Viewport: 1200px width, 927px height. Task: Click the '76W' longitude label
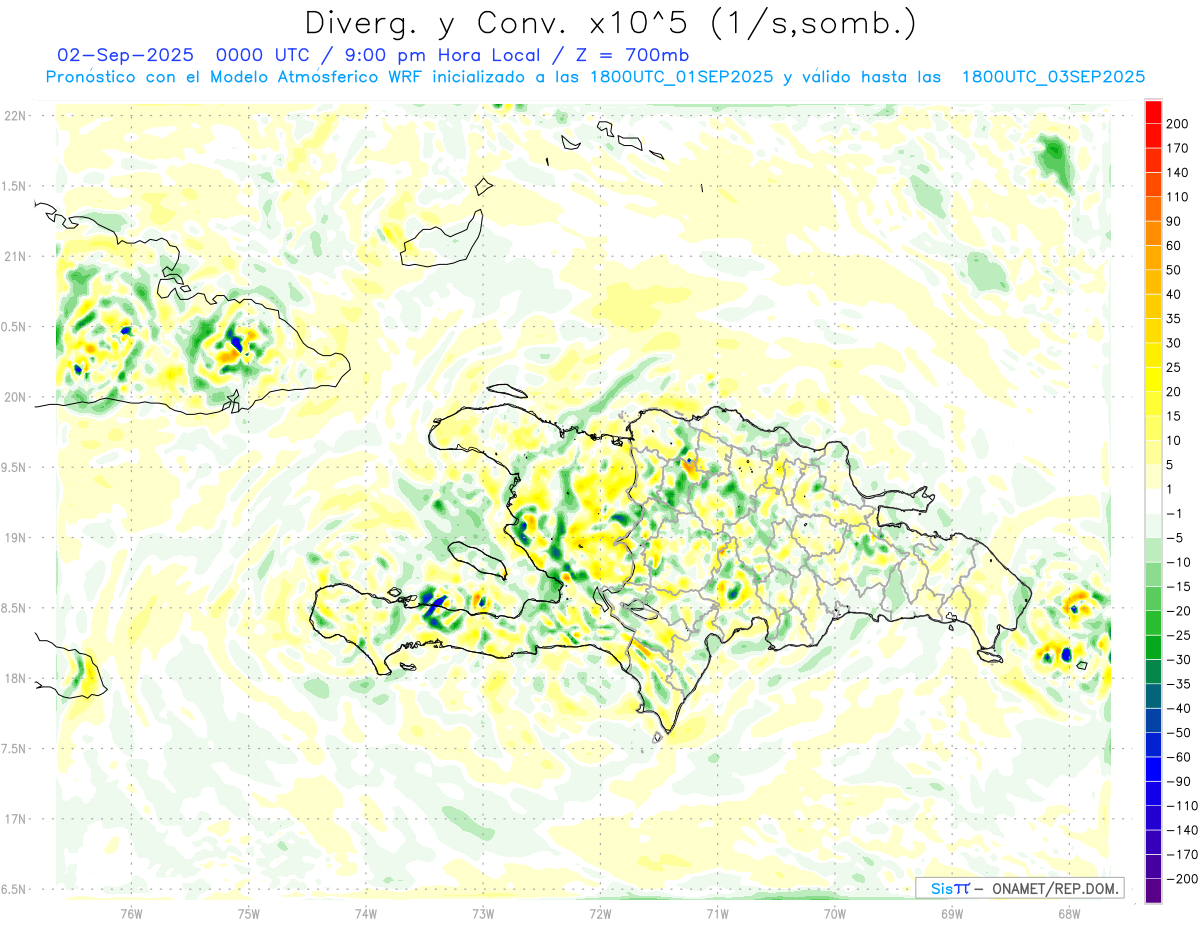point(131,913)
